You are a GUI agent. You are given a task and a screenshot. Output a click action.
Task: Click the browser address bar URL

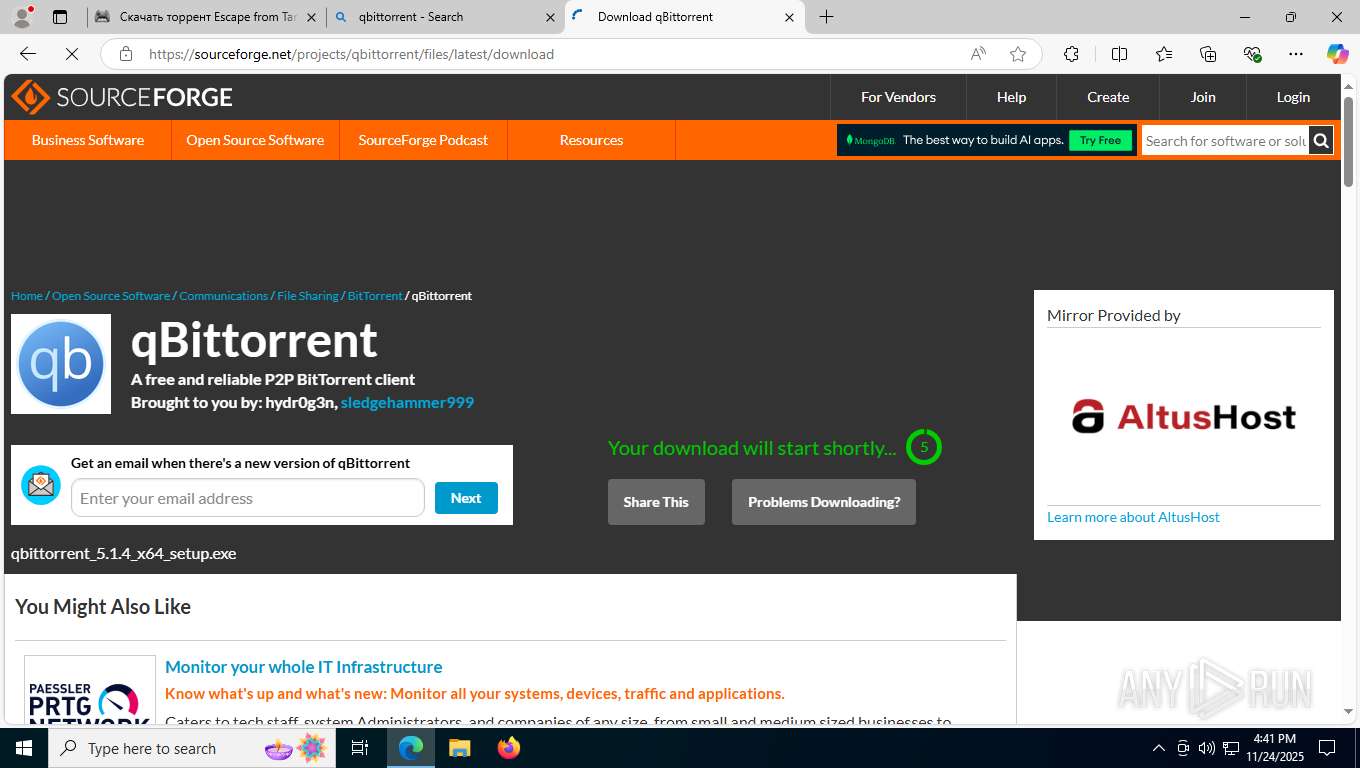[351, 54]
